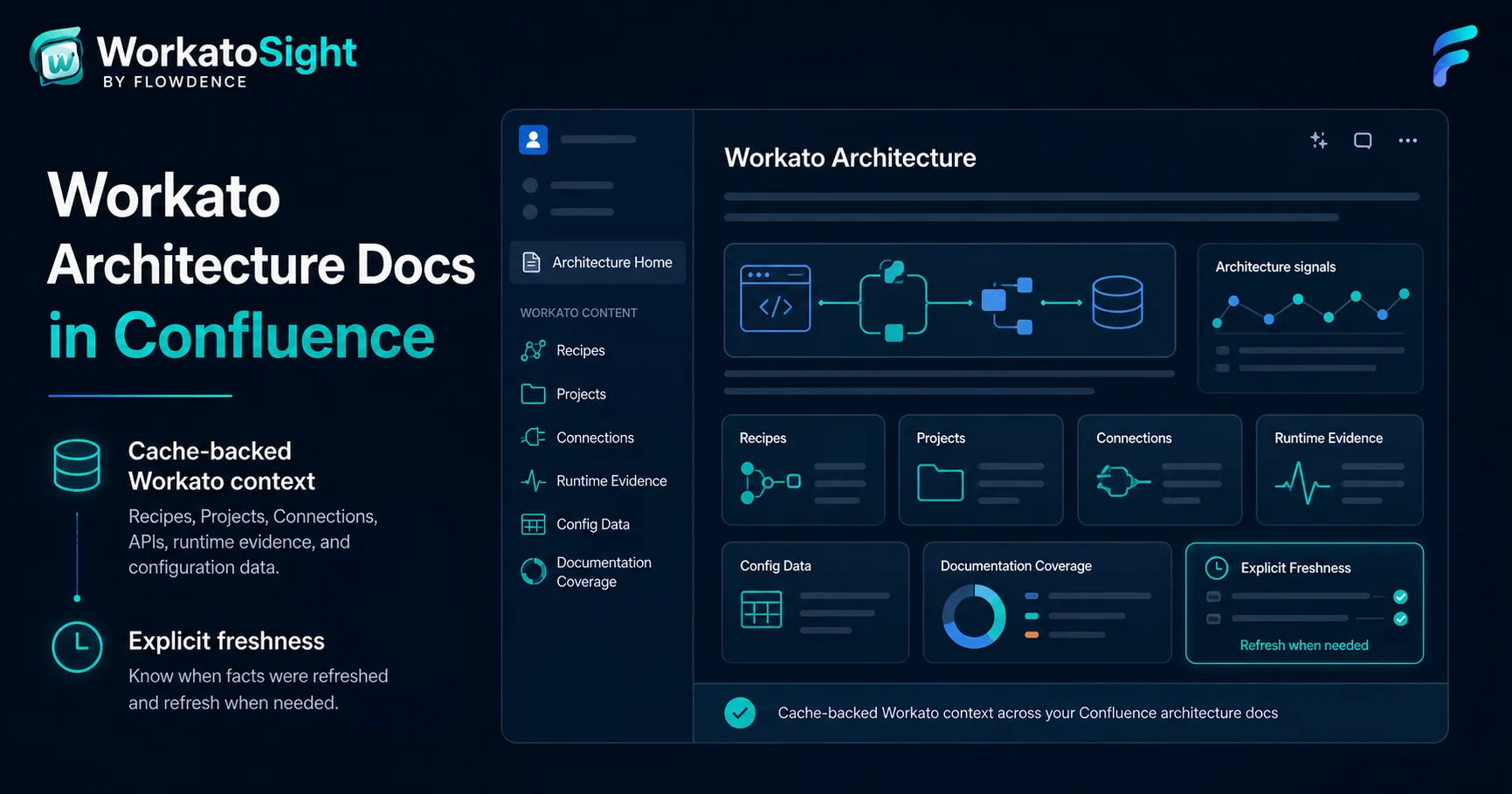Open the Runtime Evidence card
1512x794 pixels.
tap(1340, 470)
